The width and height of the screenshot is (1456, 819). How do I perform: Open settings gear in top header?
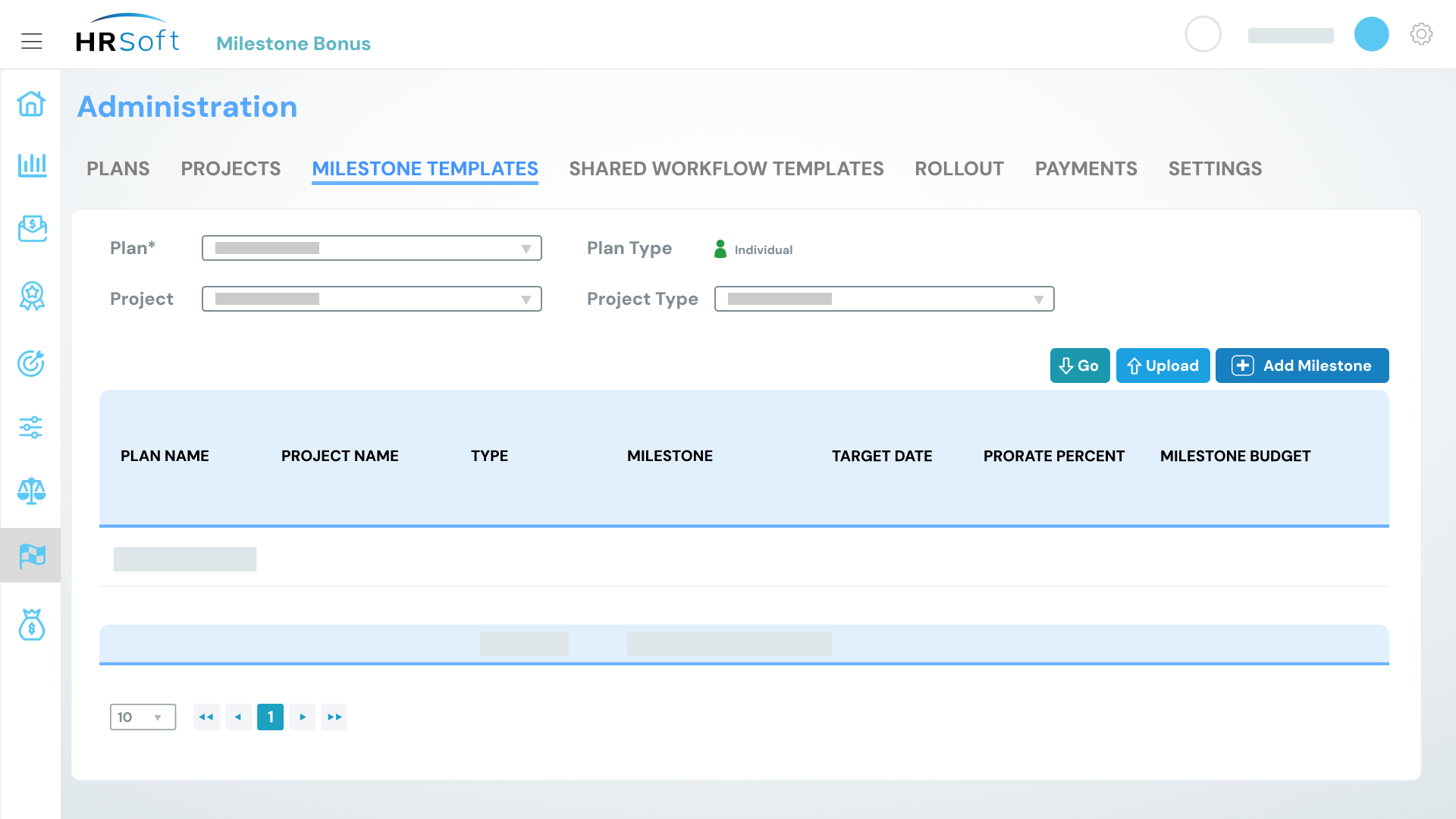(1421, 34)
